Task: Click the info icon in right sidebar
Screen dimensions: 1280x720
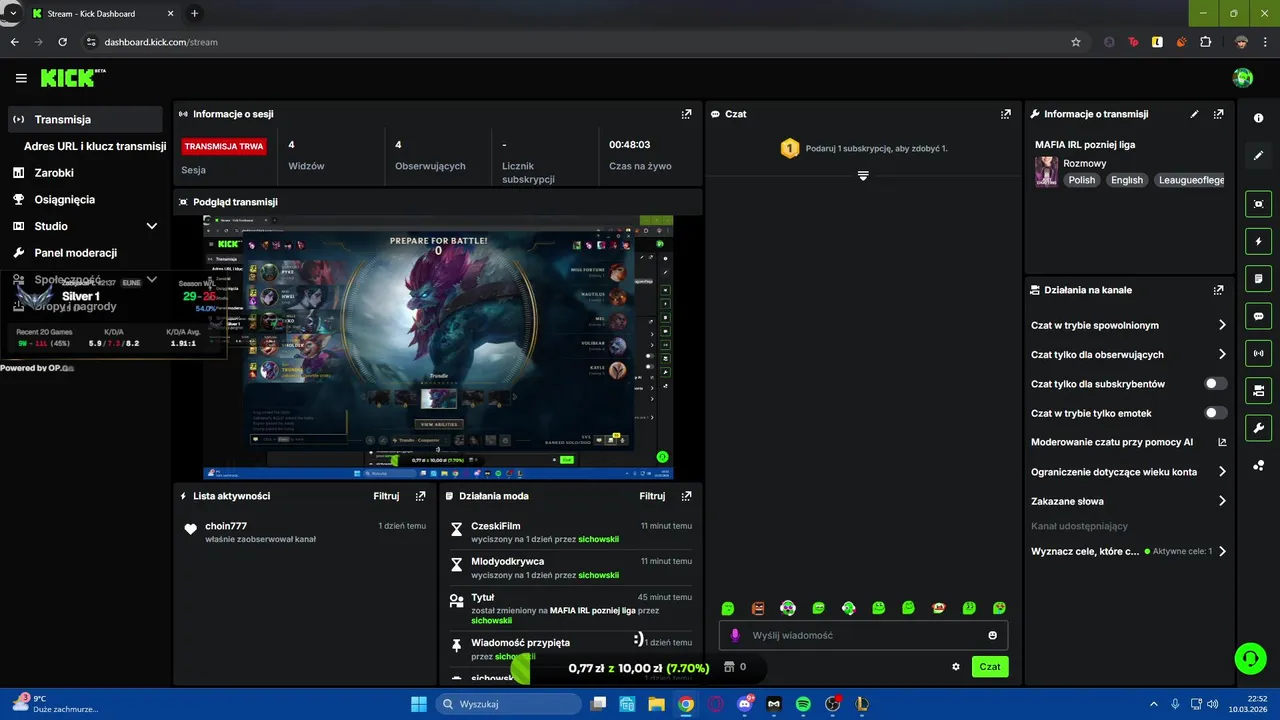Action: pos(1258,118)
